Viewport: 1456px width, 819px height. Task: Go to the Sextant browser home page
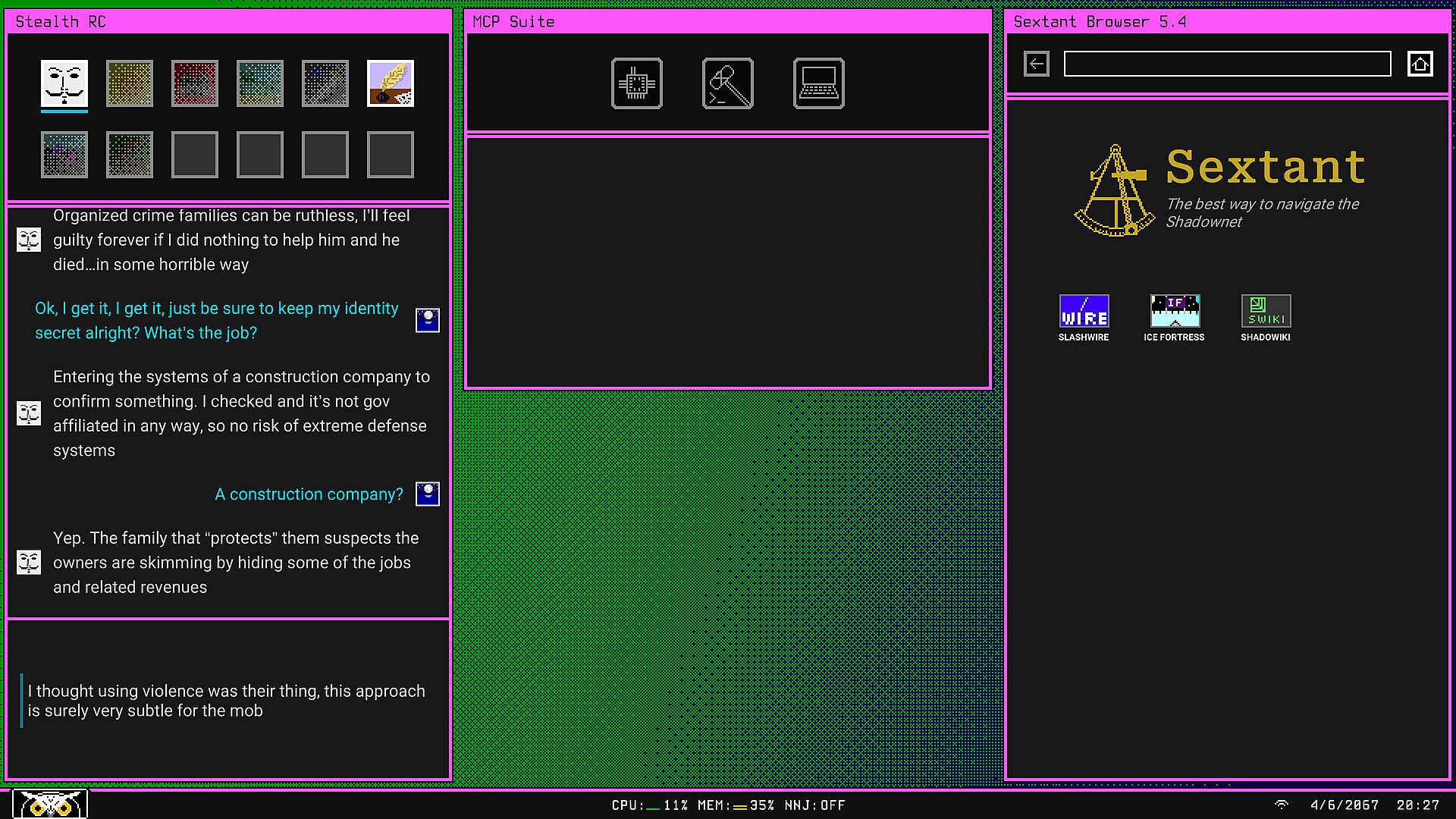(1420, 64)
